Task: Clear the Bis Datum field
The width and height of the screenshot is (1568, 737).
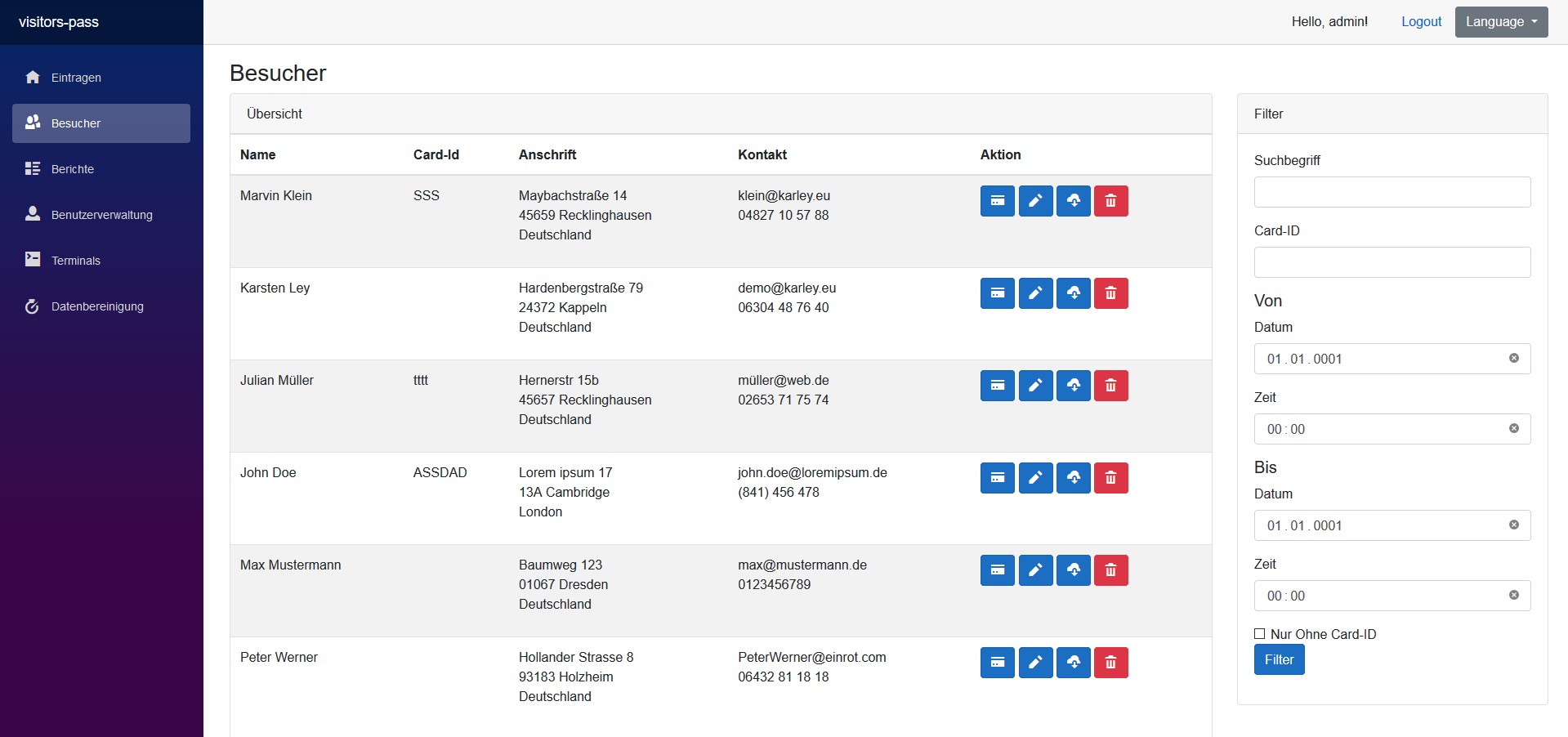Action: pyautogui.click(x=1513, y=525)
